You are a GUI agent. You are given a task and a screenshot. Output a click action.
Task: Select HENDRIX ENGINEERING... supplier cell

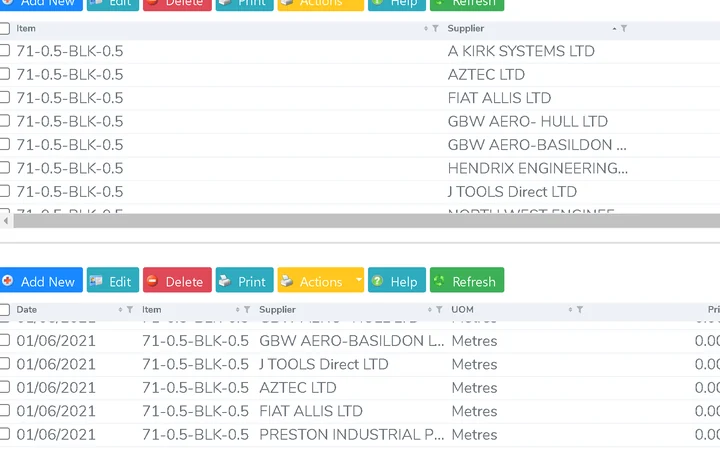(538, 168)
